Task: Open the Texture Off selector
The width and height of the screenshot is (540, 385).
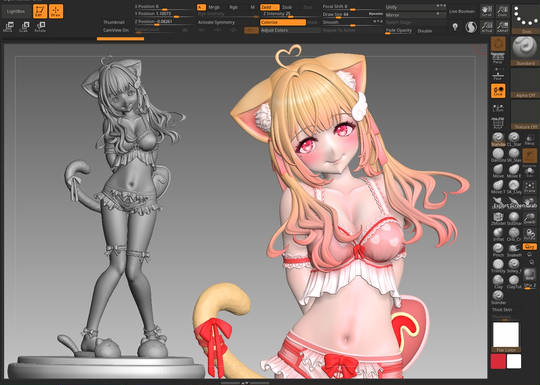Action: point(526,115)
